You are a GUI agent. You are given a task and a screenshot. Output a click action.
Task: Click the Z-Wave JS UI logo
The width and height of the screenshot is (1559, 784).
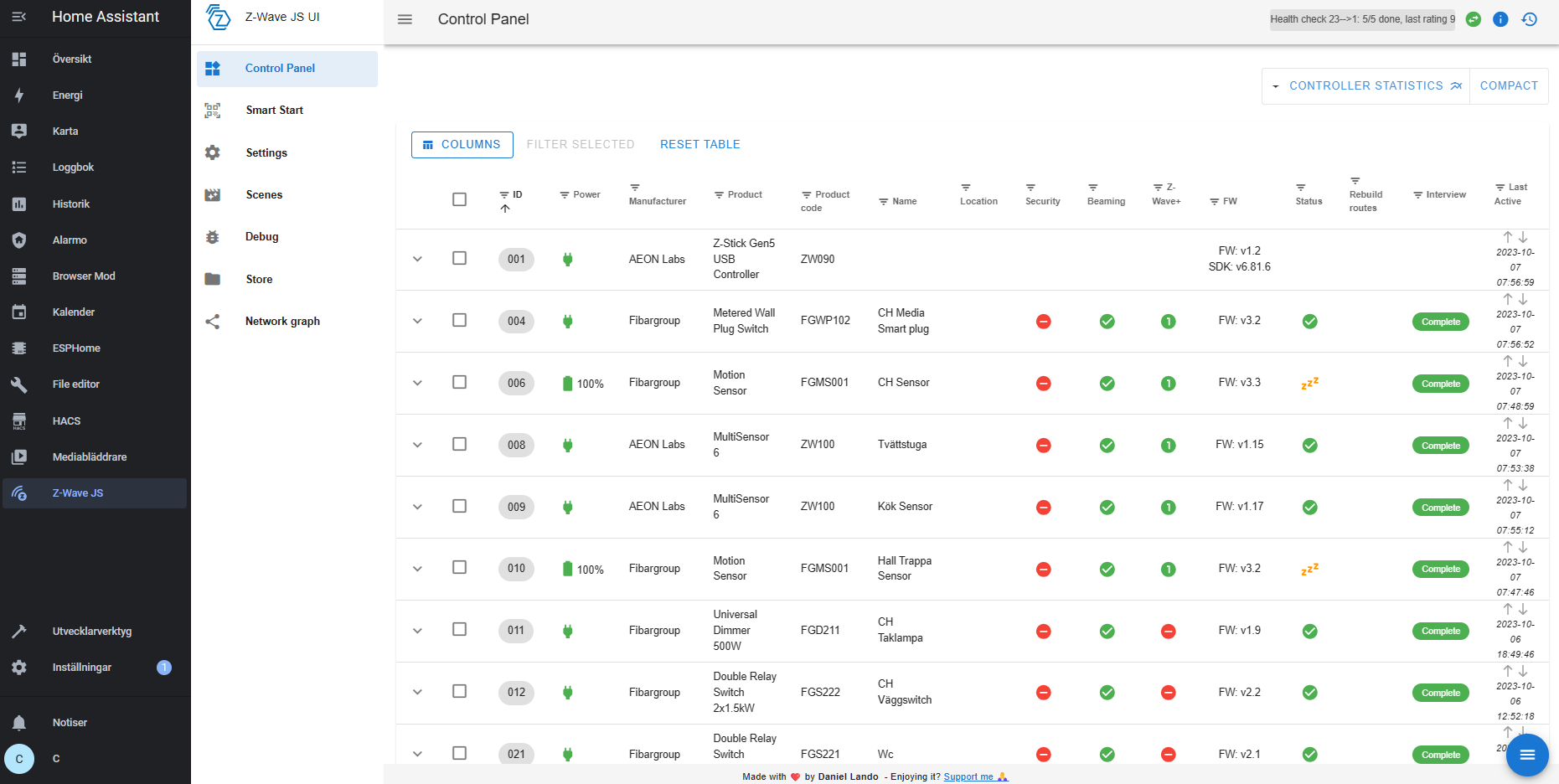[219, 18]
